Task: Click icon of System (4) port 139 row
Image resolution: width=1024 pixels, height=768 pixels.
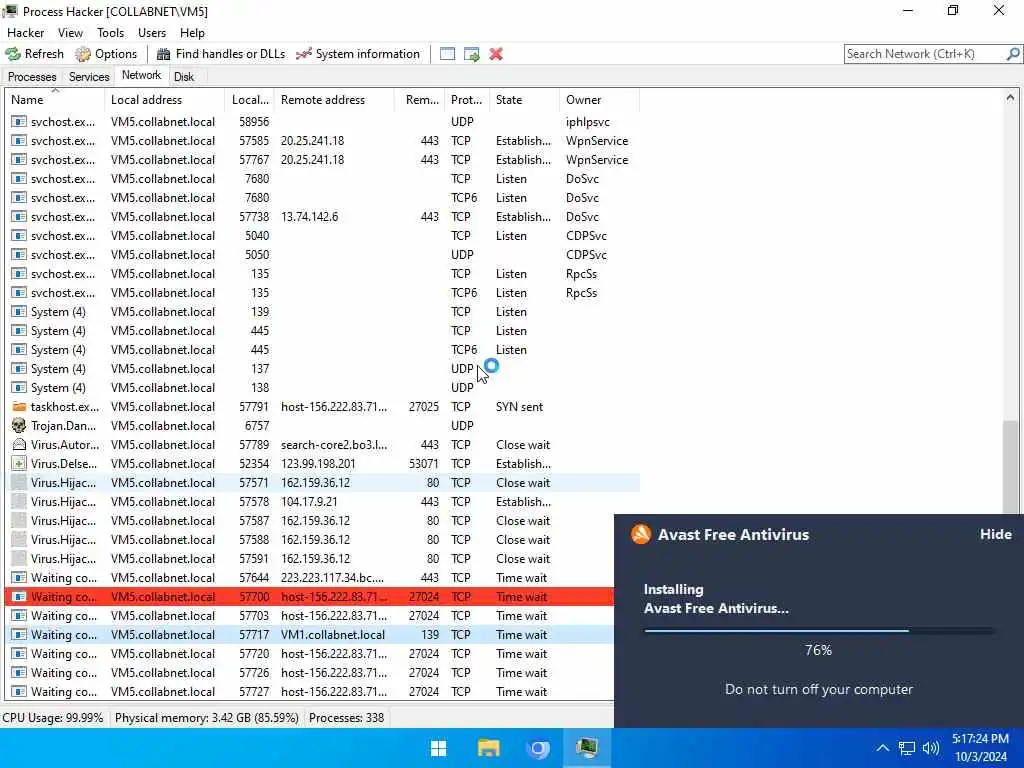Action: pos(20,312)
